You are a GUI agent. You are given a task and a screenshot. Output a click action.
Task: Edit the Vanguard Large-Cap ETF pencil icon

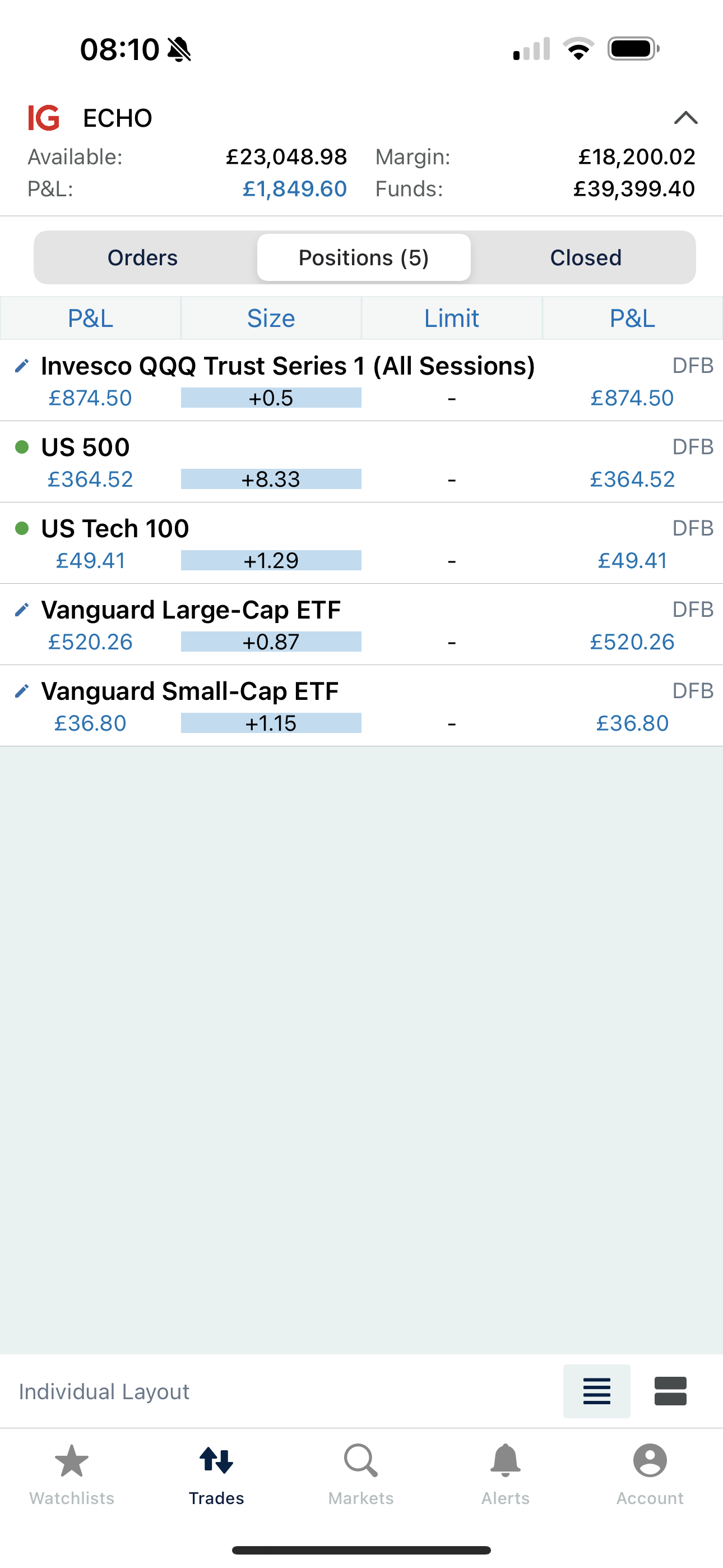pyautogui.click(x=22, y=609)
